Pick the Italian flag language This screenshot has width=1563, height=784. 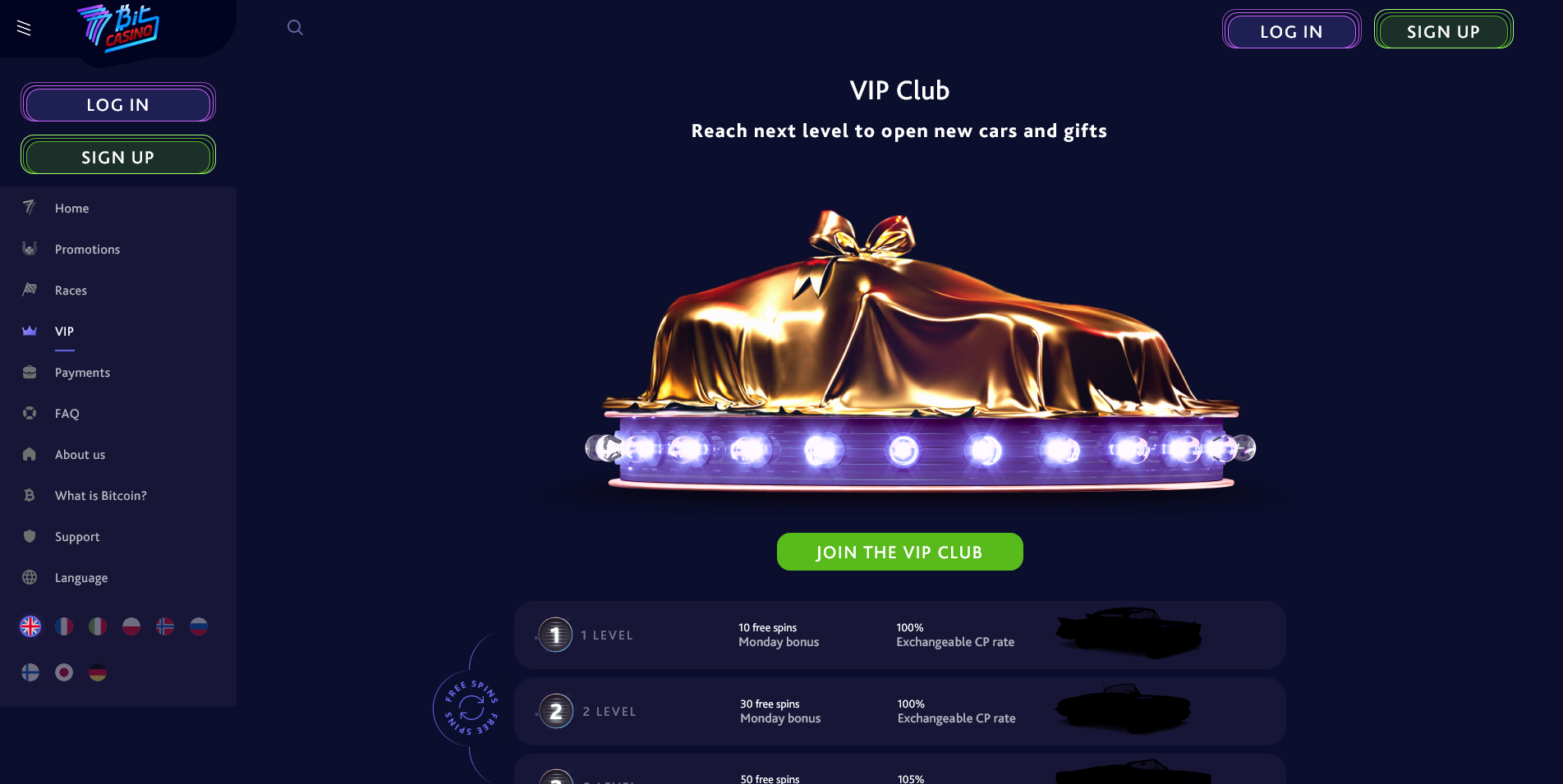[x=98, y=626]
